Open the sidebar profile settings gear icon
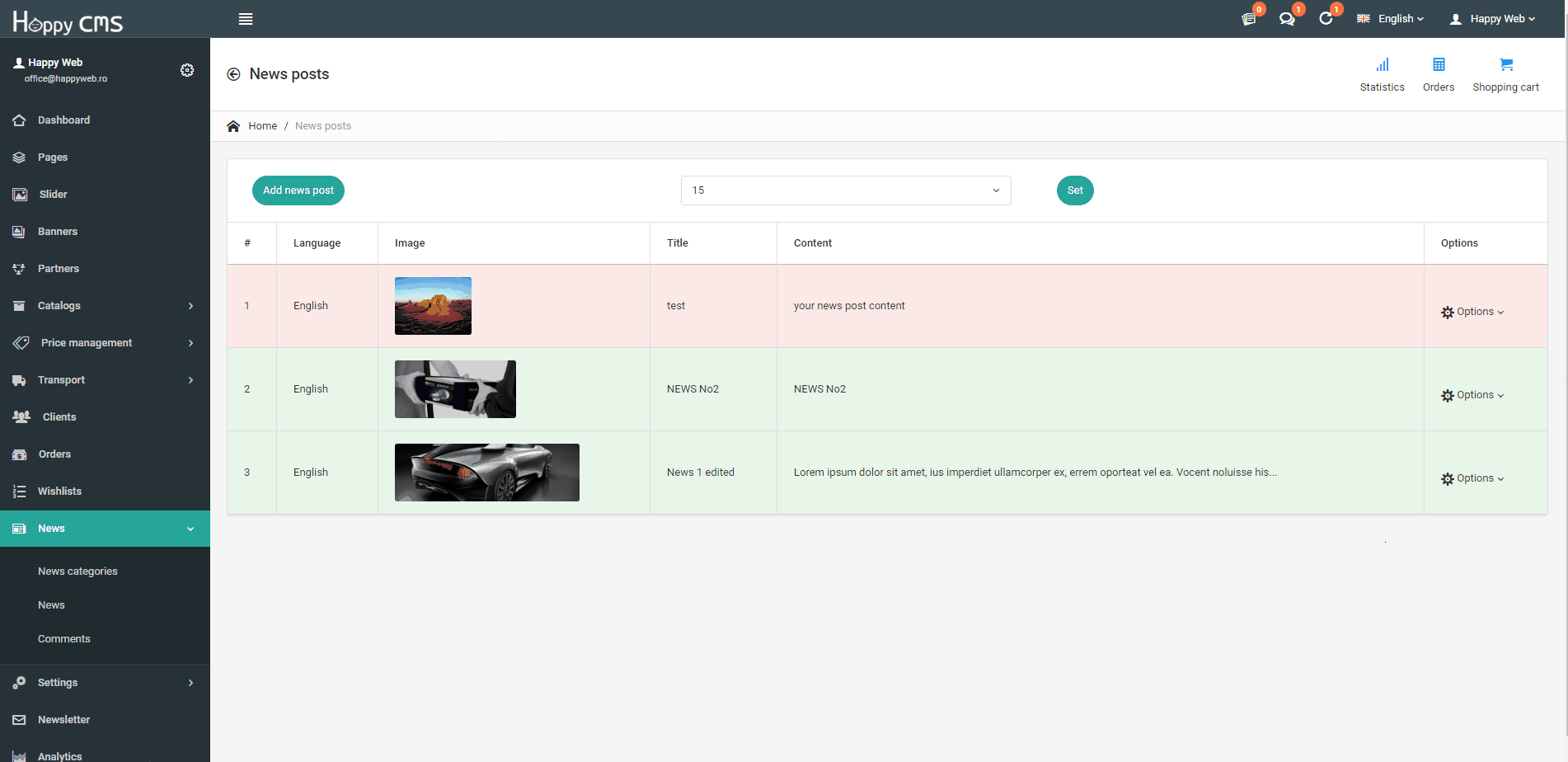Image resolution: width=1568 pixels, height=762 pixels. pos(187,70)
